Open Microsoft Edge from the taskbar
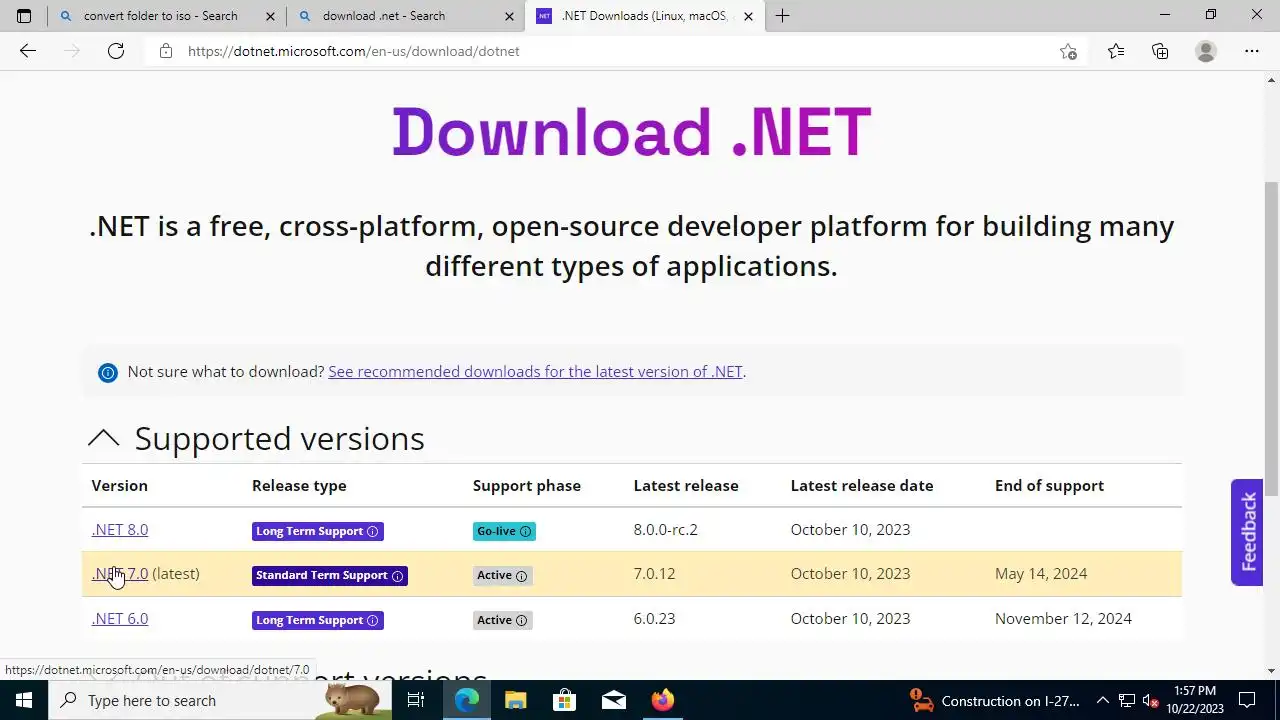This screenshot has height=720, width=1280. 467,700
